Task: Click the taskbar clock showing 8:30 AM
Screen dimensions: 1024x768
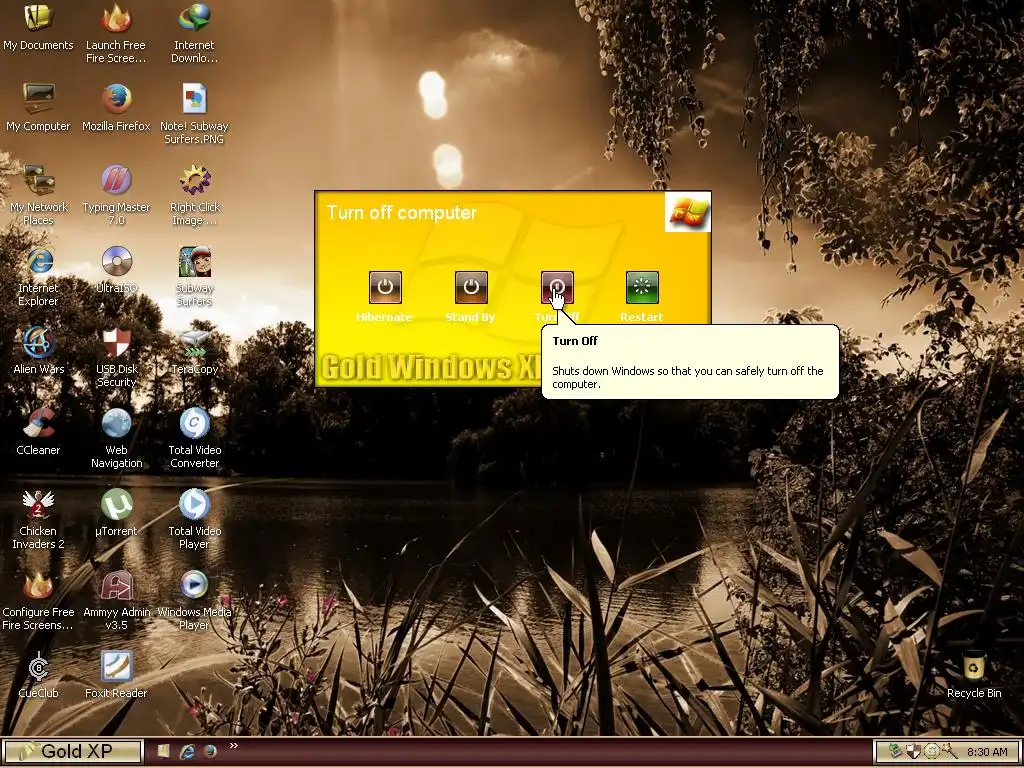Action: pos(987,752)
